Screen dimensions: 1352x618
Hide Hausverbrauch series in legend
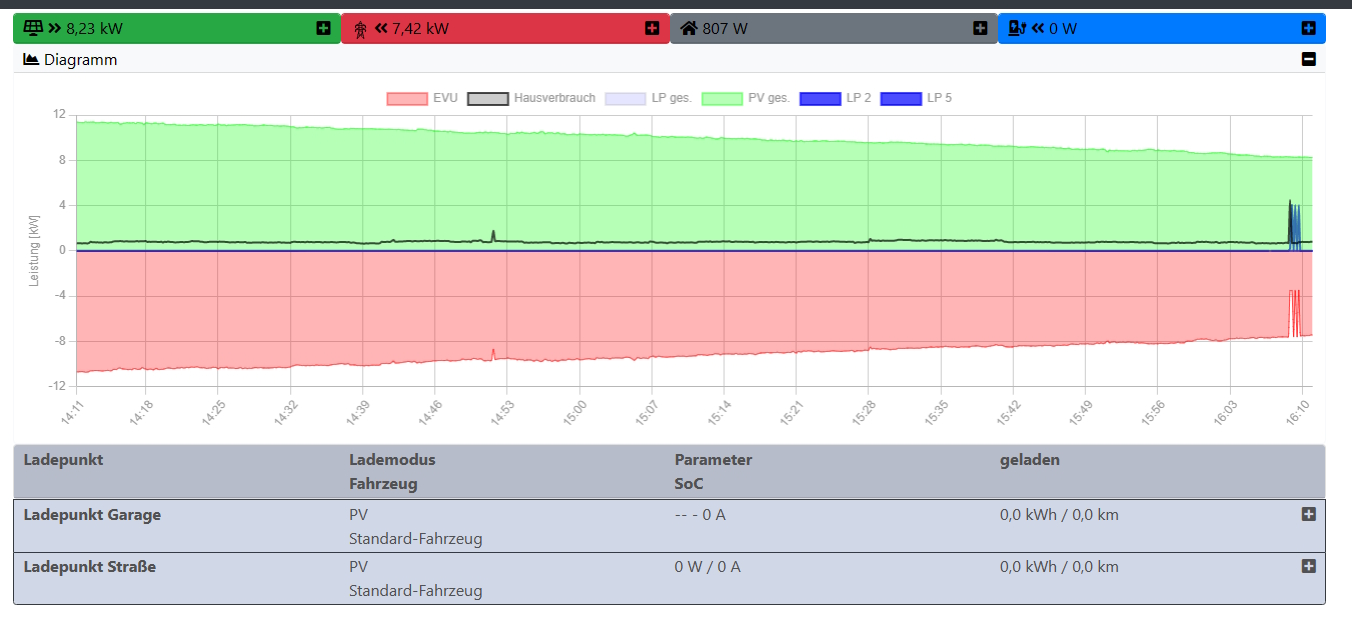[531, 98]
